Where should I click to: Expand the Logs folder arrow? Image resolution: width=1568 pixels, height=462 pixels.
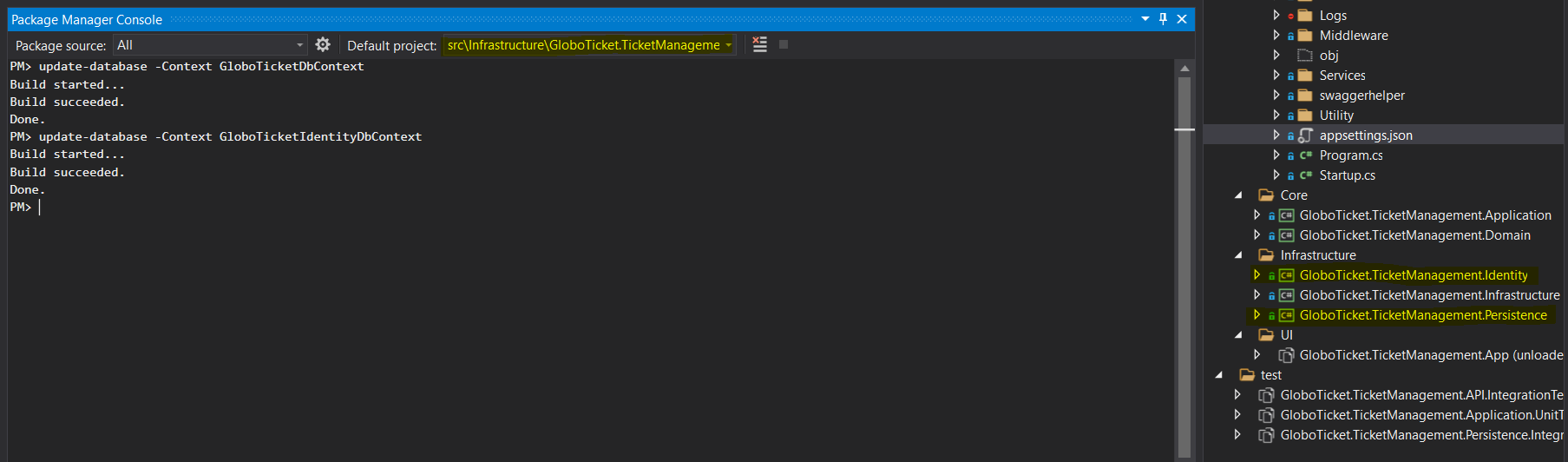pos(1276,15)
